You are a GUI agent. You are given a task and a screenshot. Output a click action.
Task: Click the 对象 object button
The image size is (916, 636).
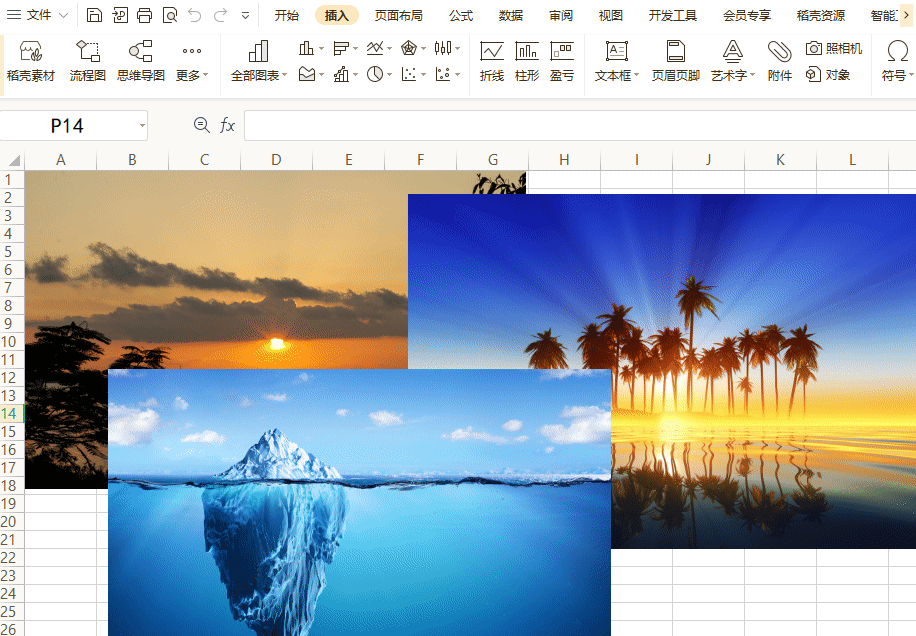point(828,74)
